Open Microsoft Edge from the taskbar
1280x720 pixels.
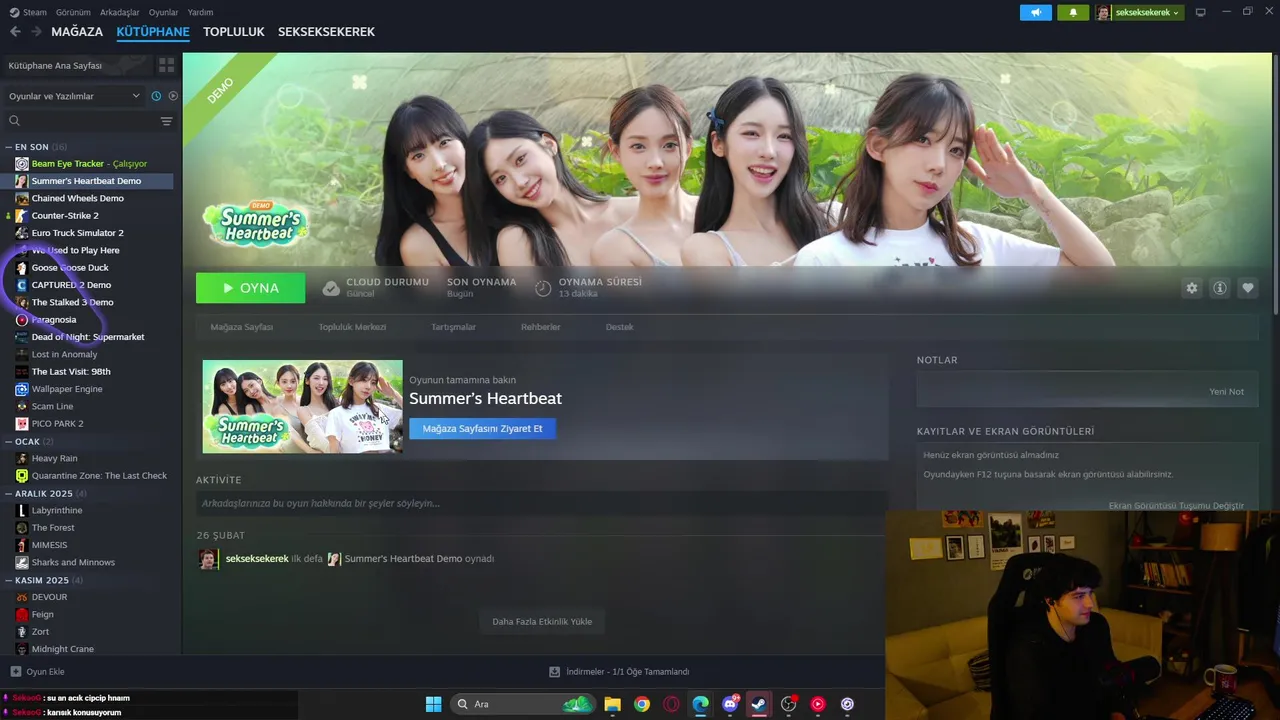coord(701,704)
